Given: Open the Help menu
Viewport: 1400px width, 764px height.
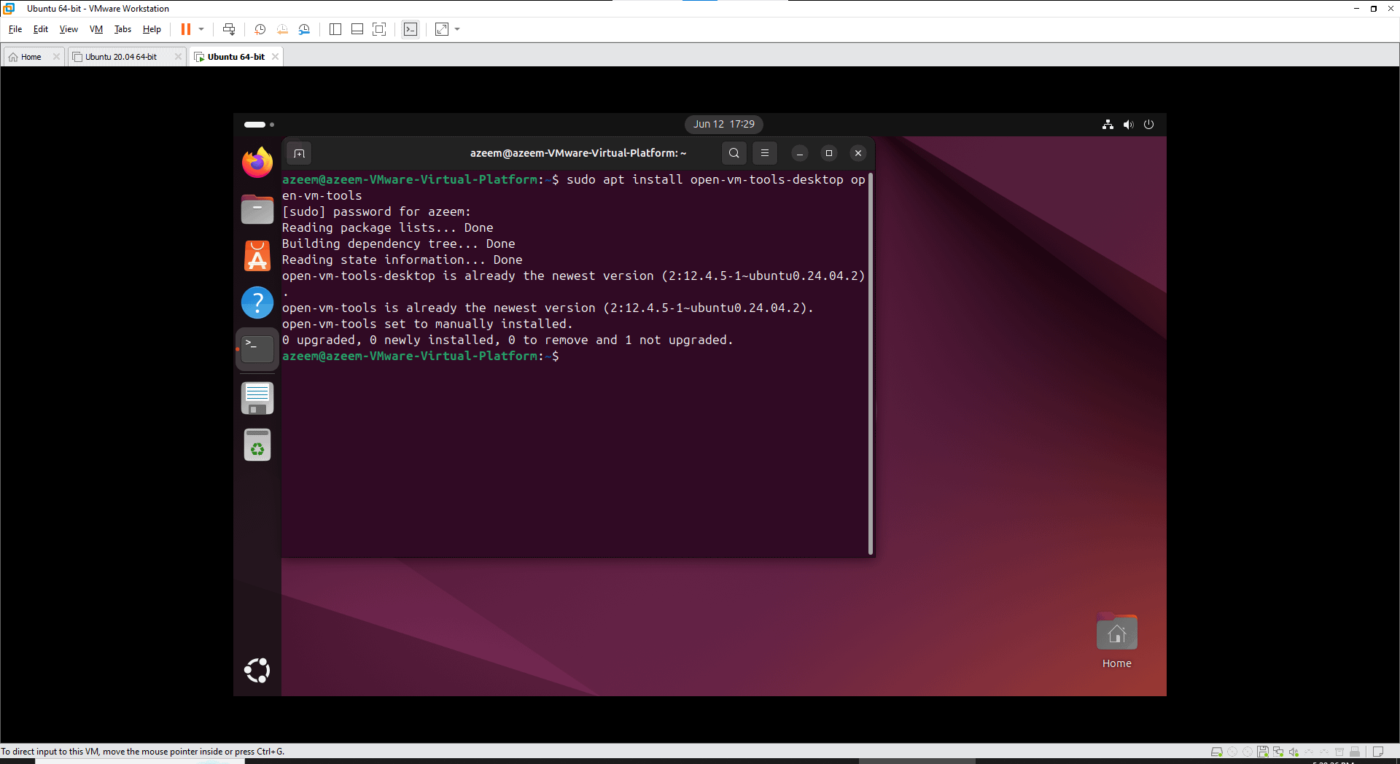Looking at the screenshot, I should (152, 29).
